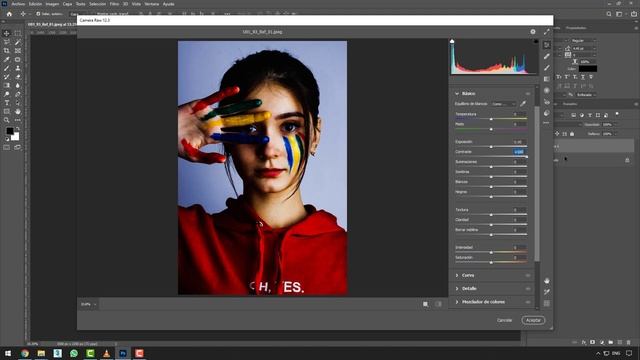
Task: Select the Rectangular Marquee tool
Action: click(x=18, y=33)
